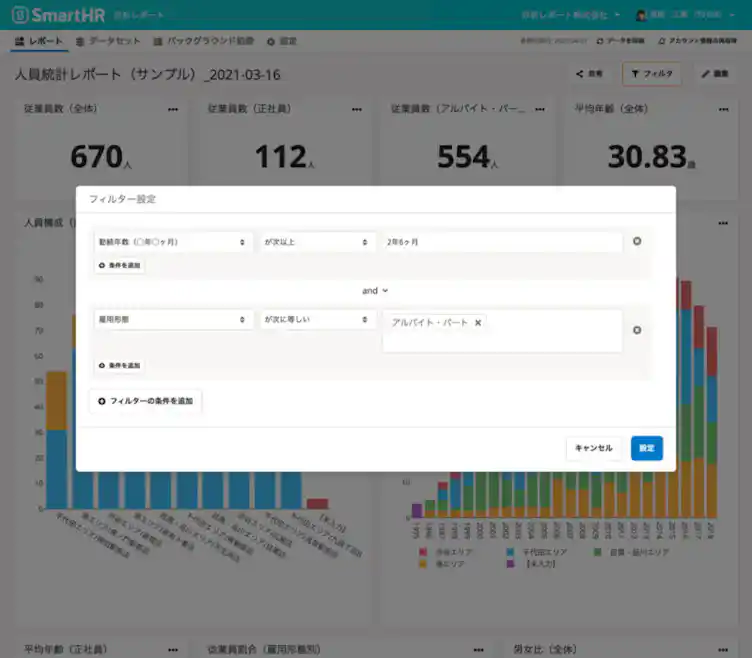Open more menu on 従業員数（アルバイト・パー card
This screenshot has width=752, height=658.
point(540,109)
